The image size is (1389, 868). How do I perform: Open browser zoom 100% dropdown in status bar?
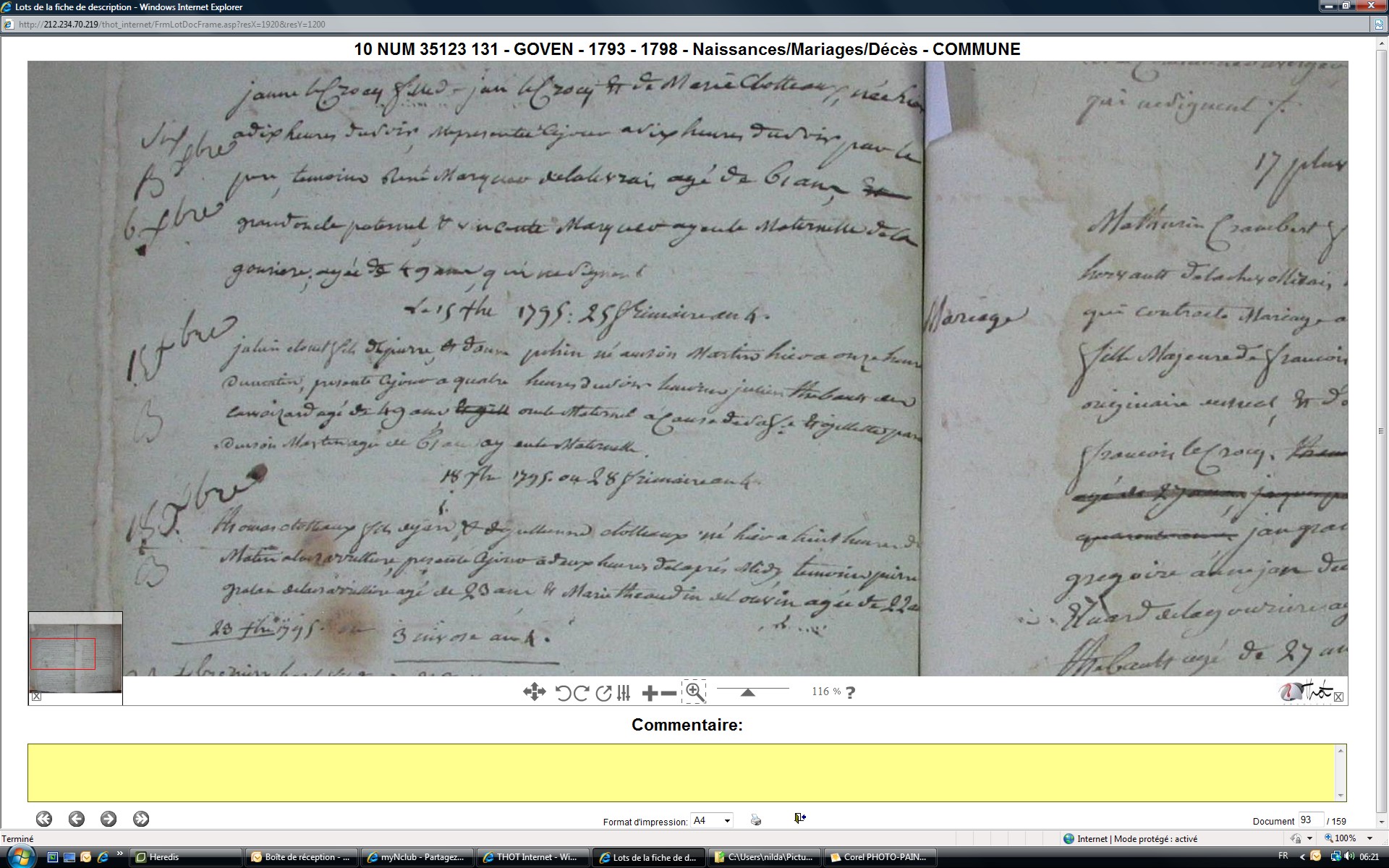click(x=1369, y=838)
